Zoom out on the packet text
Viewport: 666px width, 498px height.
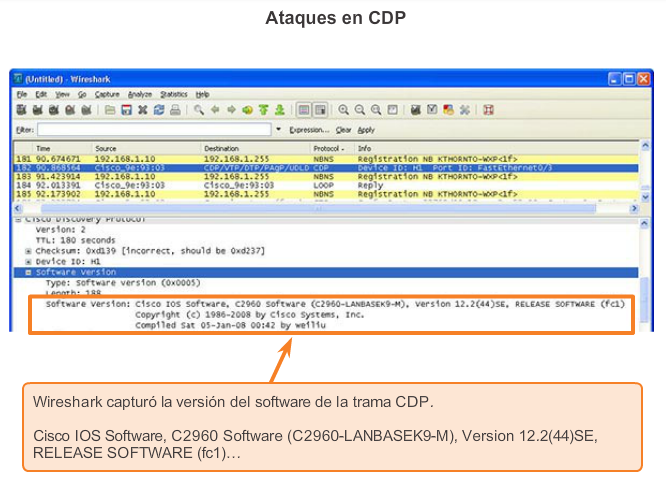(360, 110)
